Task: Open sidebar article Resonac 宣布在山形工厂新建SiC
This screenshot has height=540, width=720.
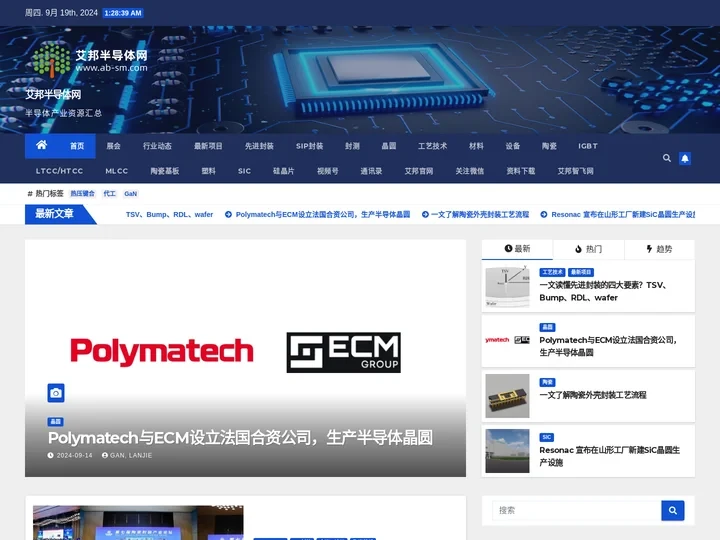Action: (x=610, y=456)
